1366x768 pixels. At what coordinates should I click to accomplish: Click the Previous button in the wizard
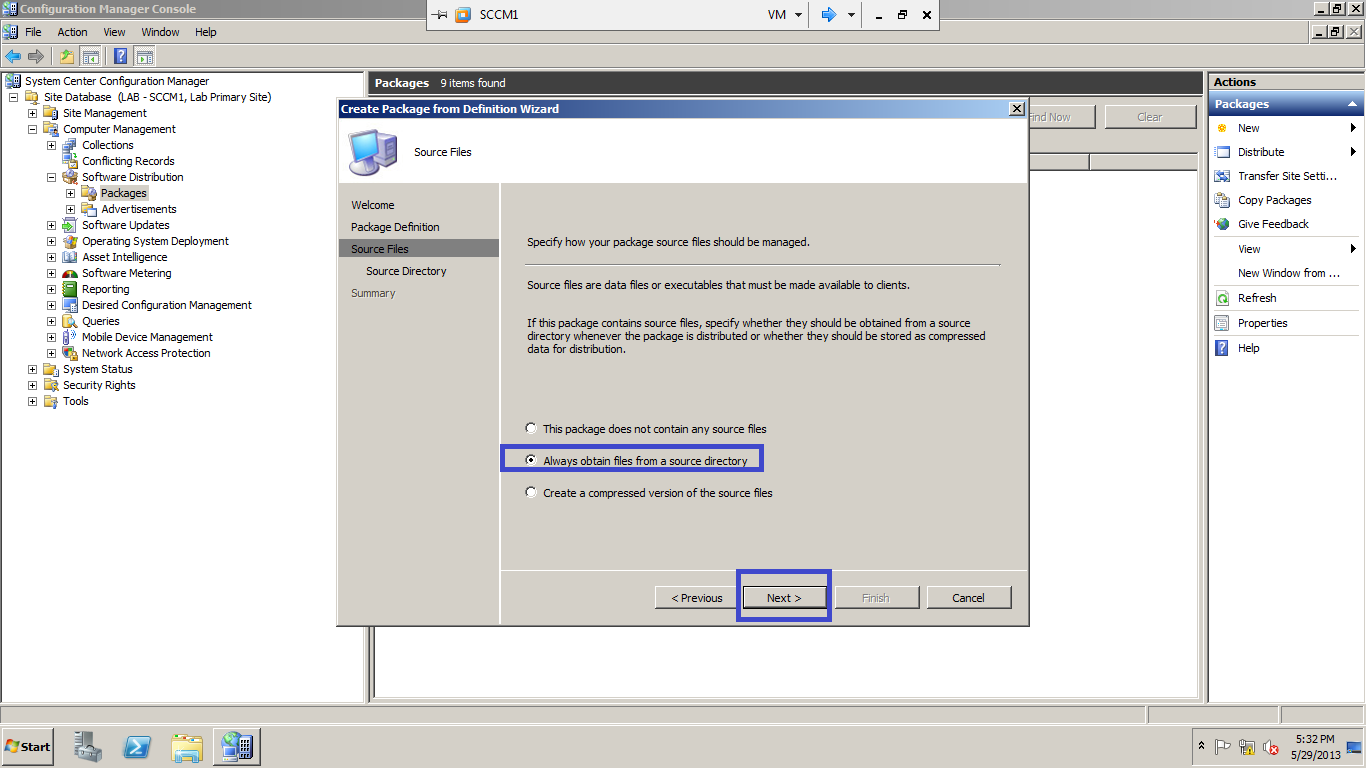pos(697,598)
